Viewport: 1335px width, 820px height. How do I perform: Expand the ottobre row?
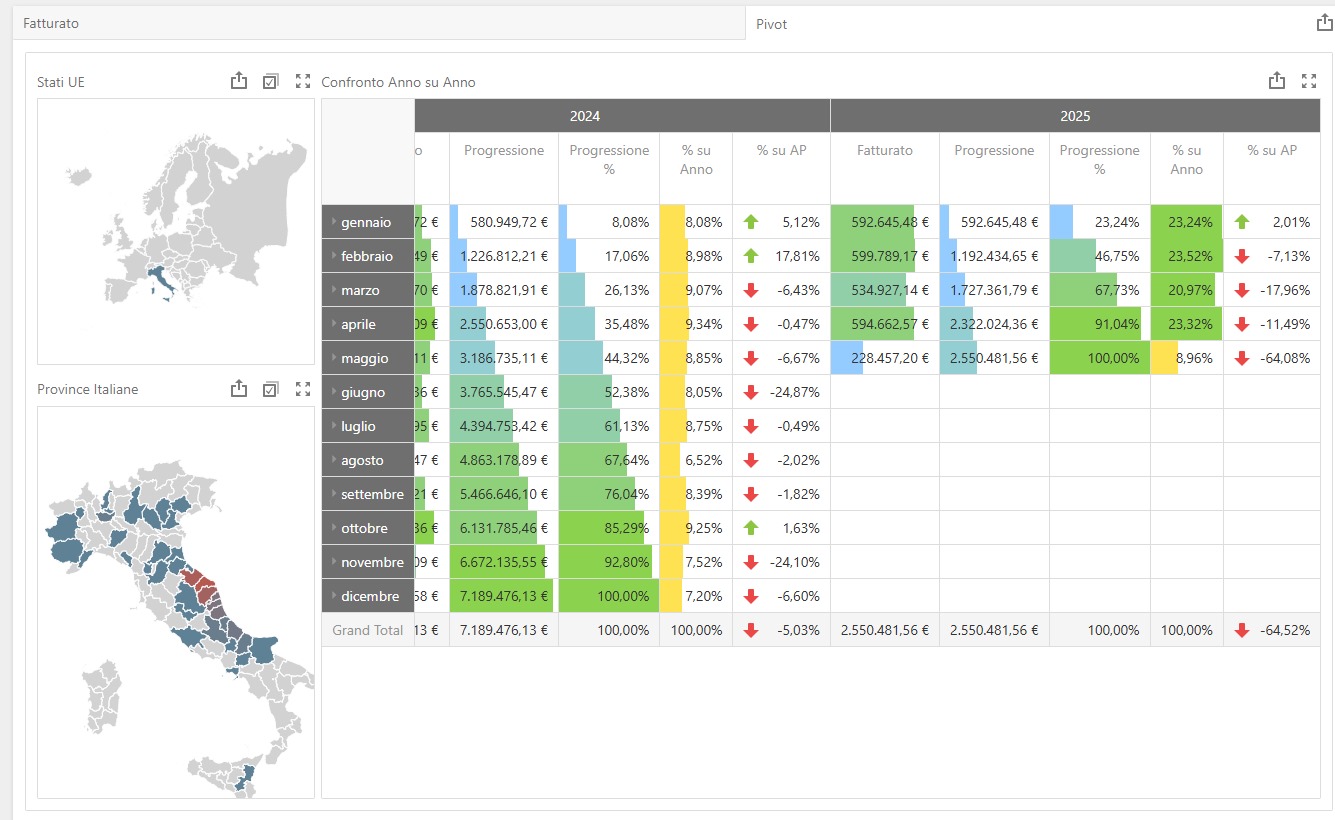click(334, 528)
